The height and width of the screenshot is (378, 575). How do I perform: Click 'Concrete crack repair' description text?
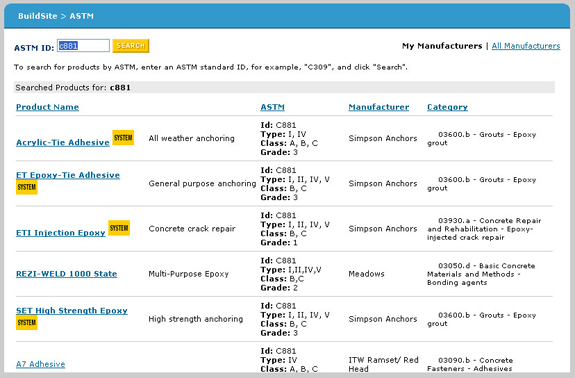(192, 228)
